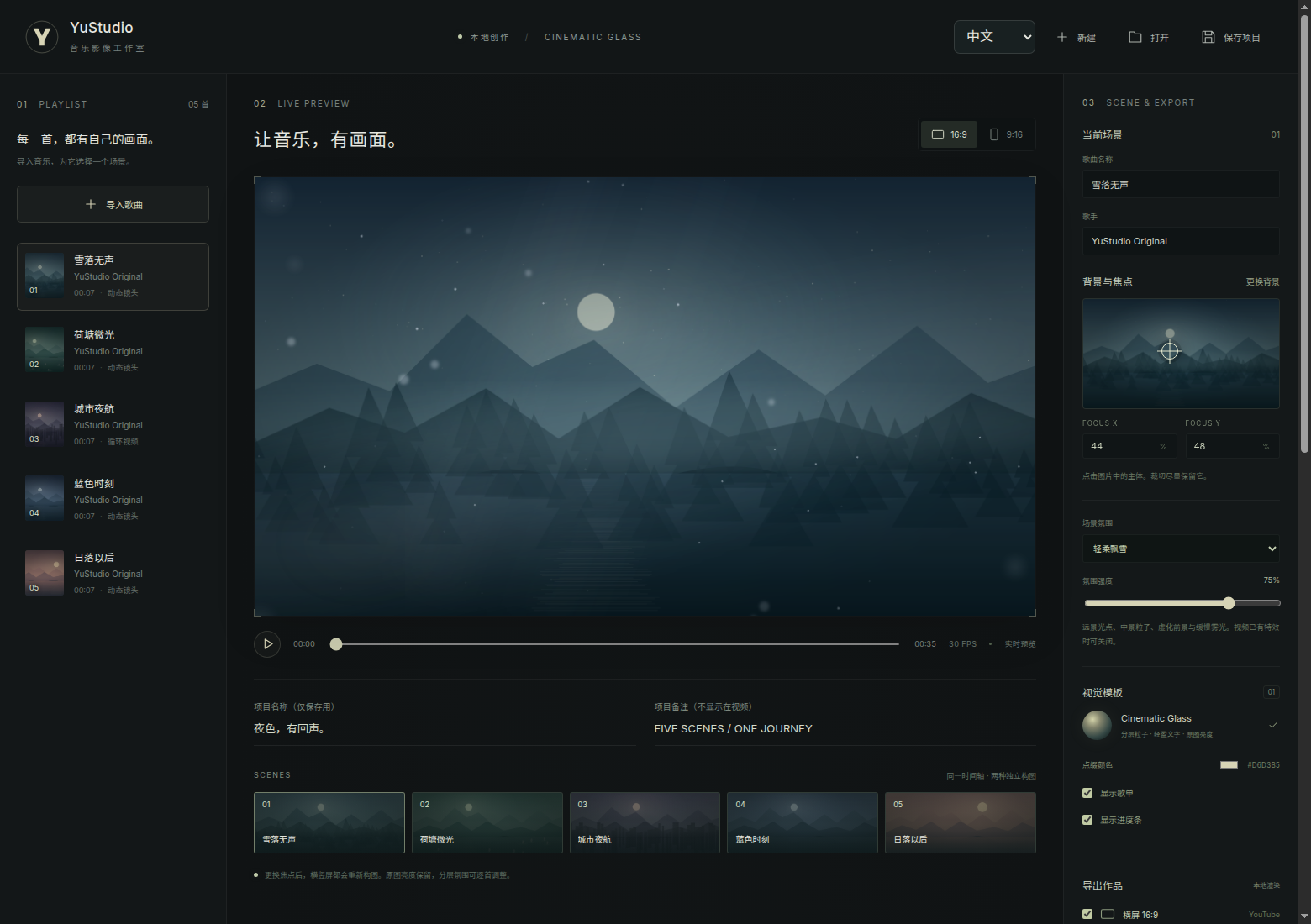Adjust the 氛围强度 intensity slider
1311x924 pixels.
point(1182,603)
